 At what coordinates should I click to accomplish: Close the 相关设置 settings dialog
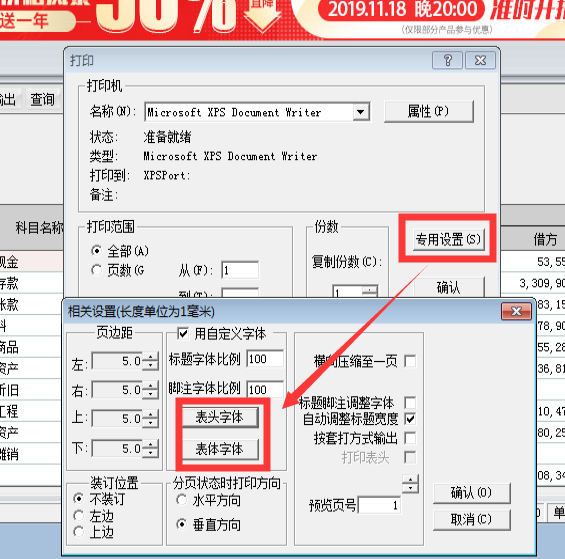(x=516, y=311)
